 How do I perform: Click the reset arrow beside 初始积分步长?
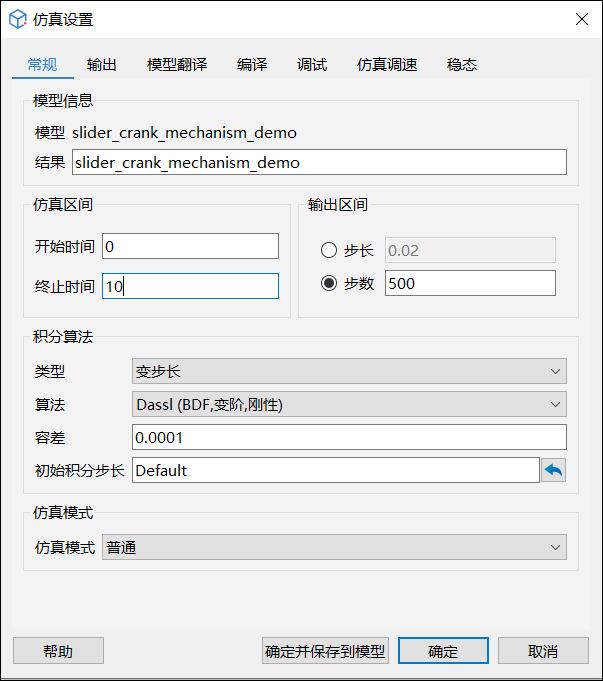click(553, 470)
